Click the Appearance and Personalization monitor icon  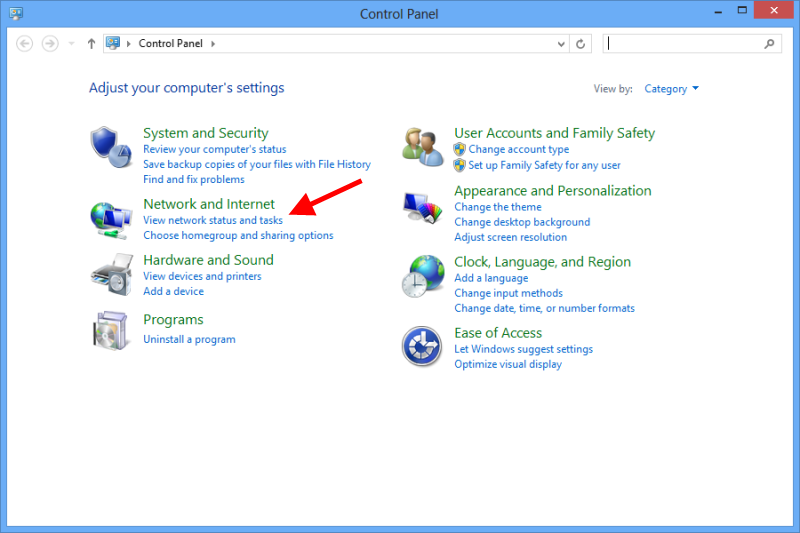coord(422,208)
